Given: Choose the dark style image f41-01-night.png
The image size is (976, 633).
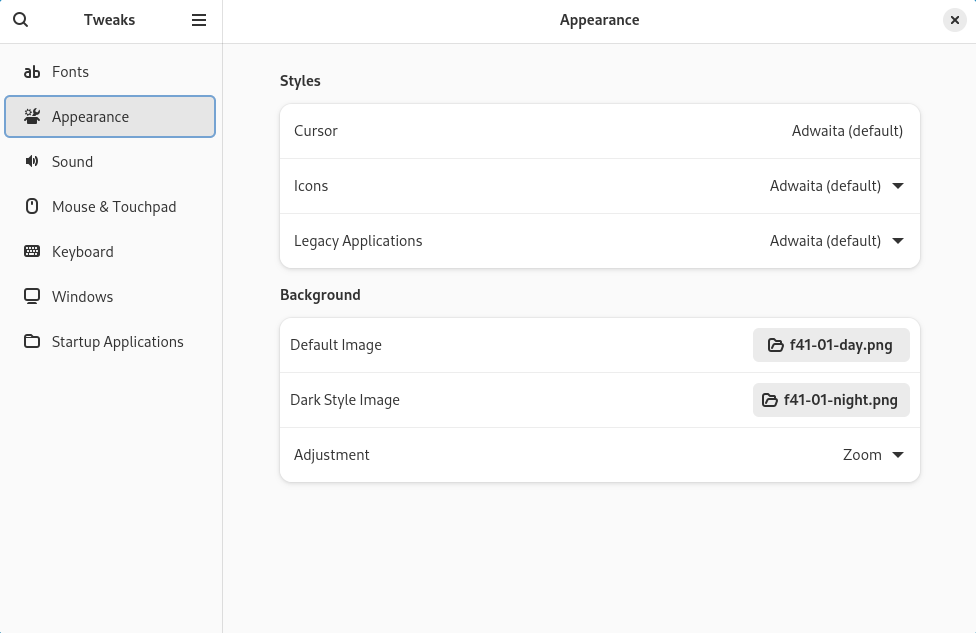Looking at the screenshot, I should [x=830, y=400].
